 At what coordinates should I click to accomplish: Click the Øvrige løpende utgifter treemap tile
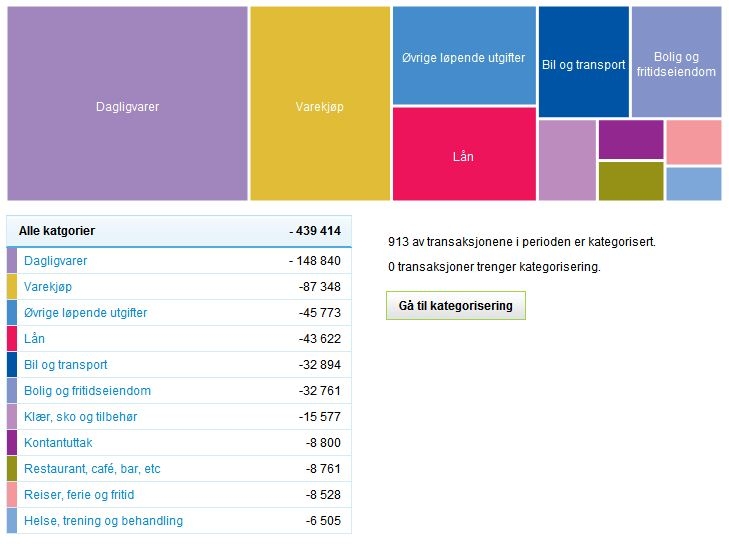point(463,56)
